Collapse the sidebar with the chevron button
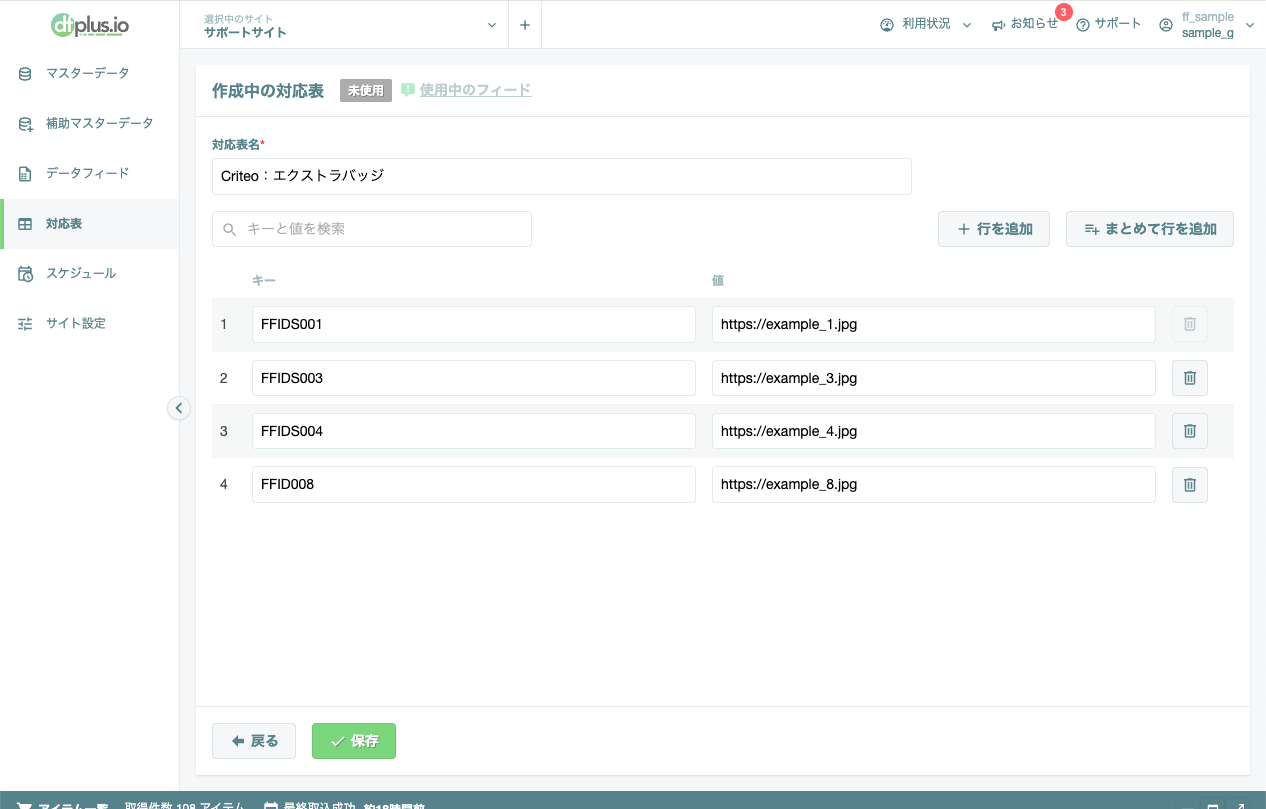 coord(179,407)
